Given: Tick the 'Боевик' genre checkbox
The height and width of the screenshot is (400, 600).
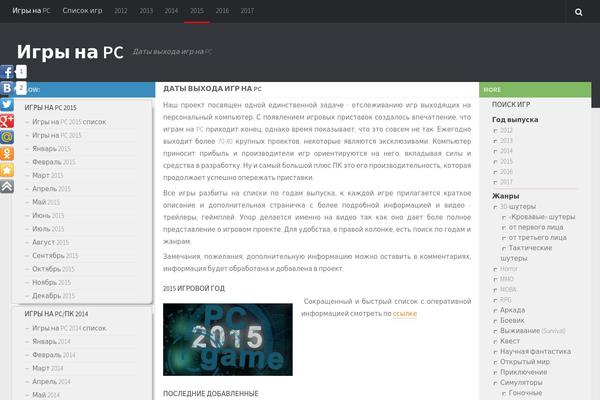Looking at the screenshot, I should [495, 321].
